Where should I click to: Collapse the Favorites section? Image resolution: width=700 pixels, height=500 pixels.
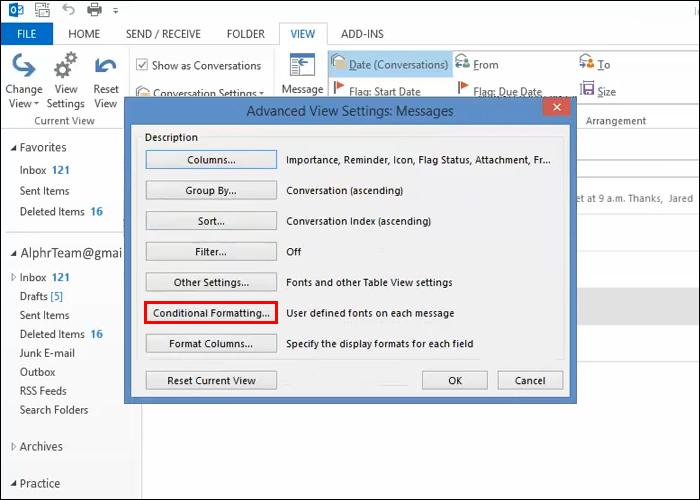point(13,148)
